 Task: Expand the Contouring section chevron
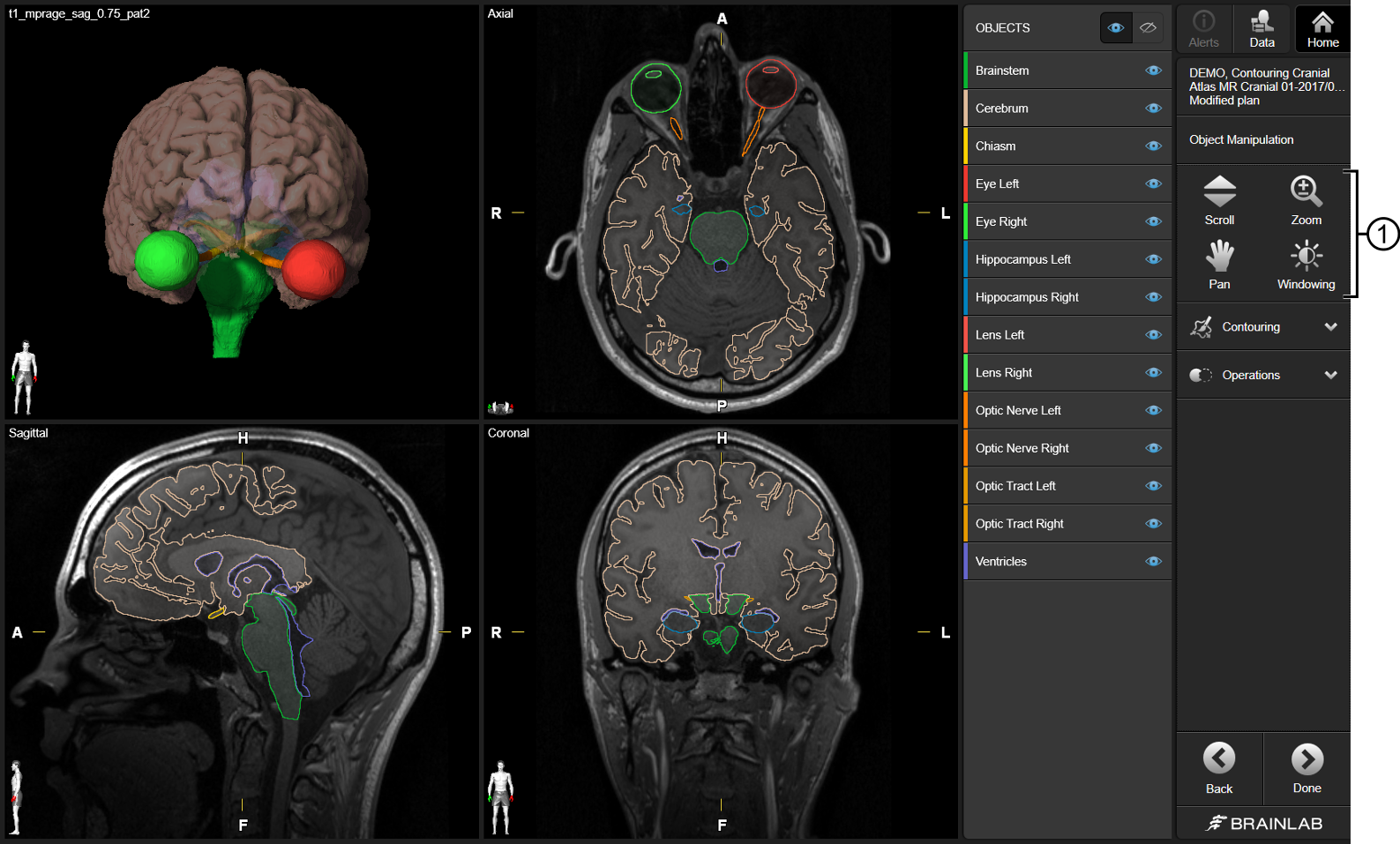(x=1330, y=327)
